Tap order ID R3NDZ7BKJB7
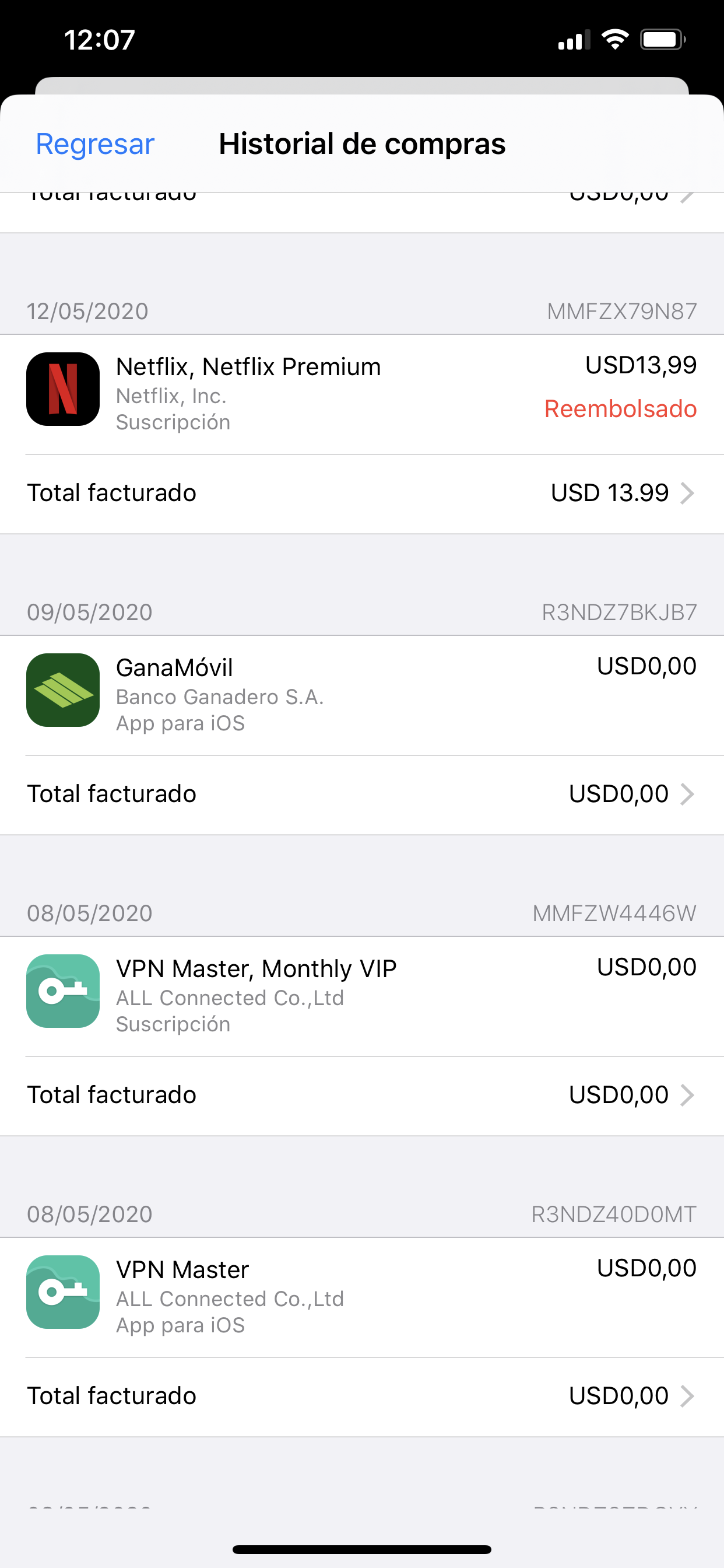Image resolution: width=724 pixels, height=1568 pixels. (618, 612)
